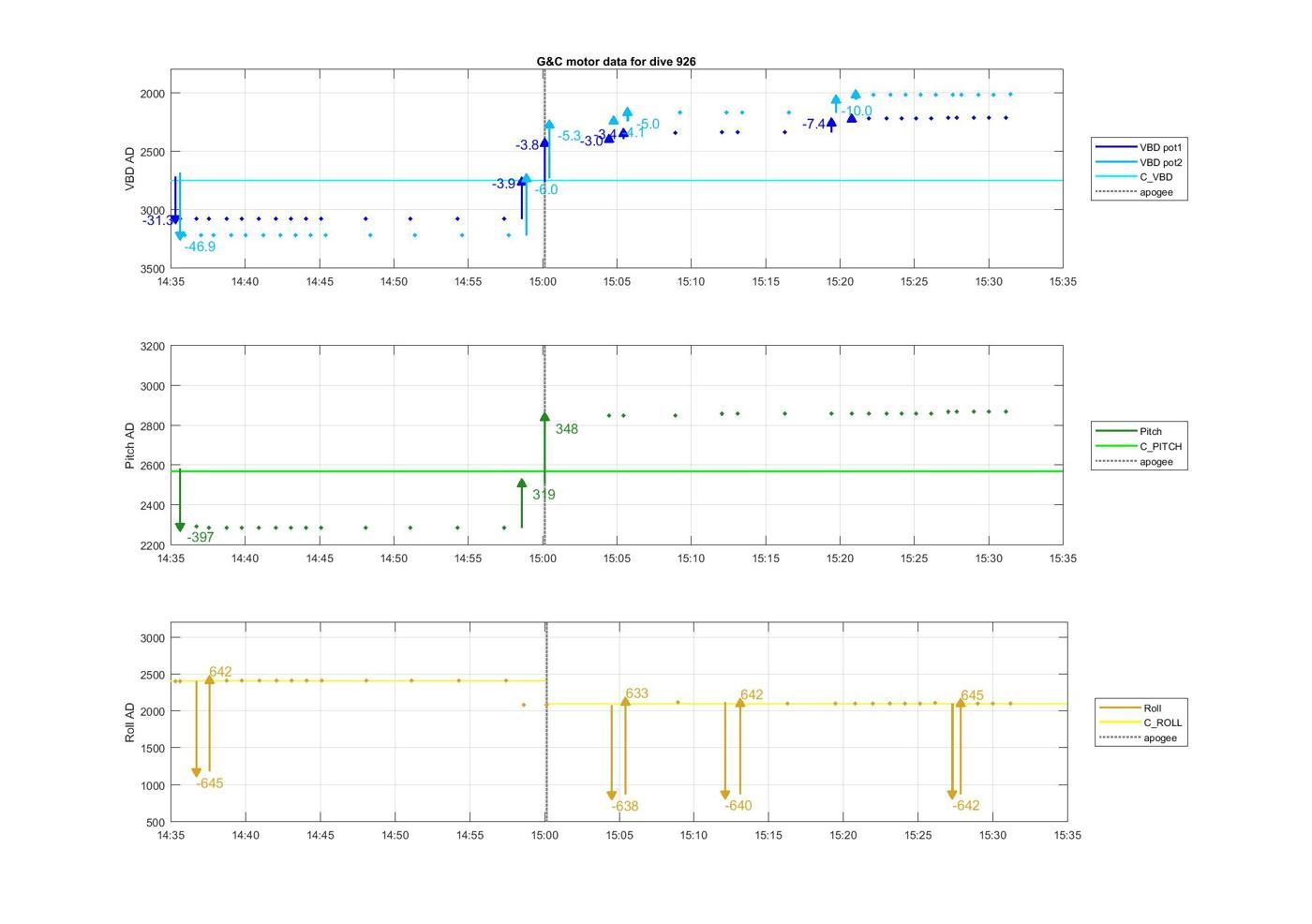Click the "-3.8" VBD pot1 annotation

[528, 144]
